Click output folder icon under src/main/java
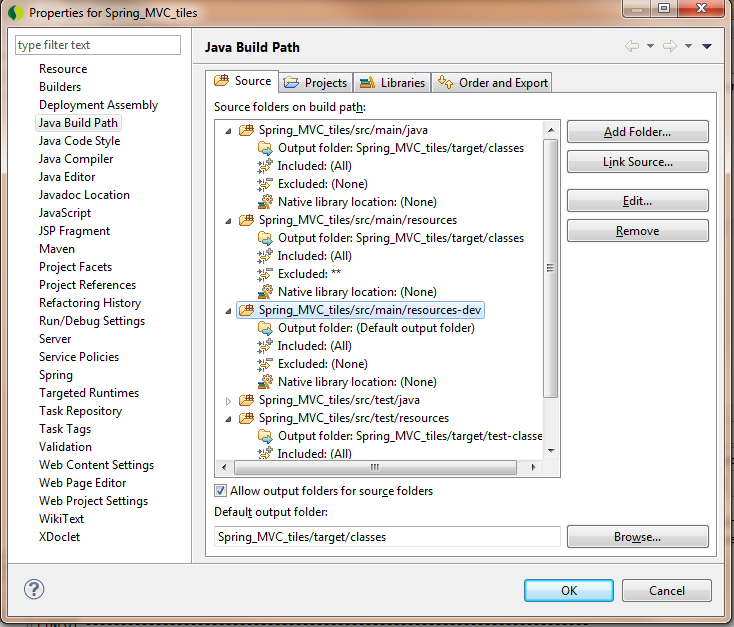The width and height of the screenshot is (734, 627). 265,148
